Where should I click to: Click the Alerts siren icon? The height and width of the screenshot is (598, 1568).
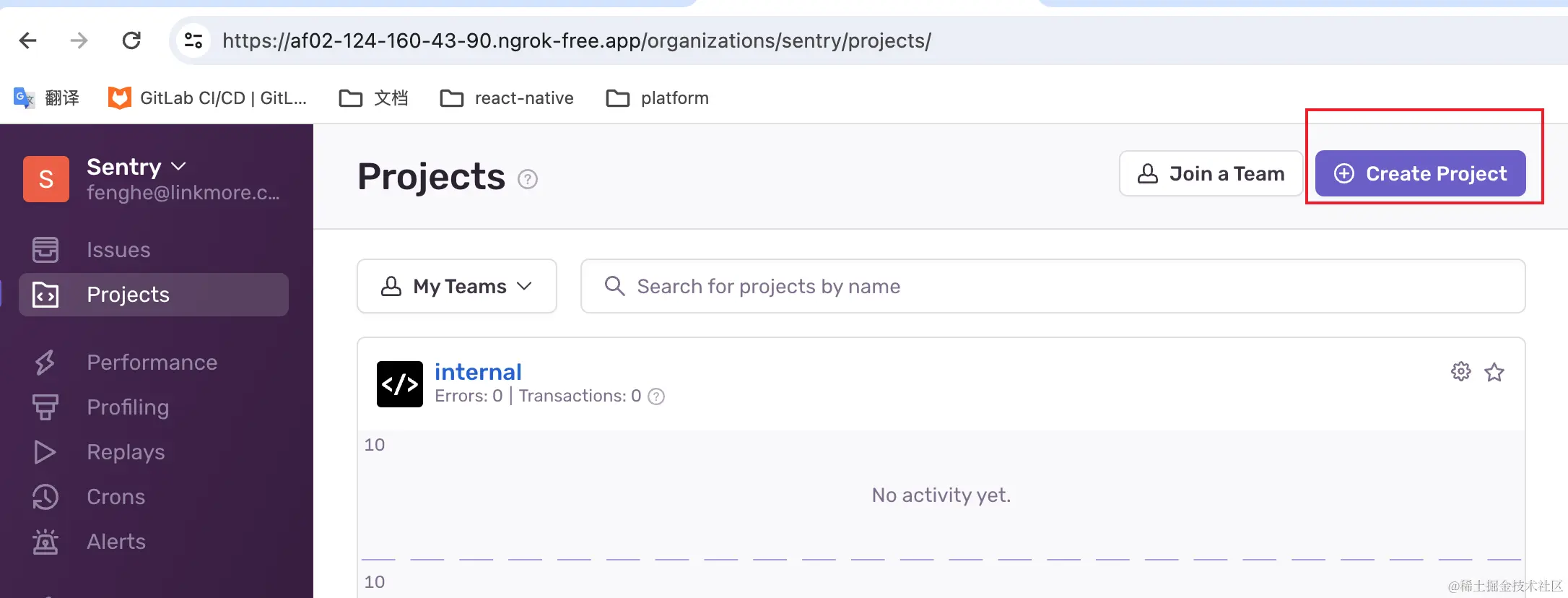45,542
